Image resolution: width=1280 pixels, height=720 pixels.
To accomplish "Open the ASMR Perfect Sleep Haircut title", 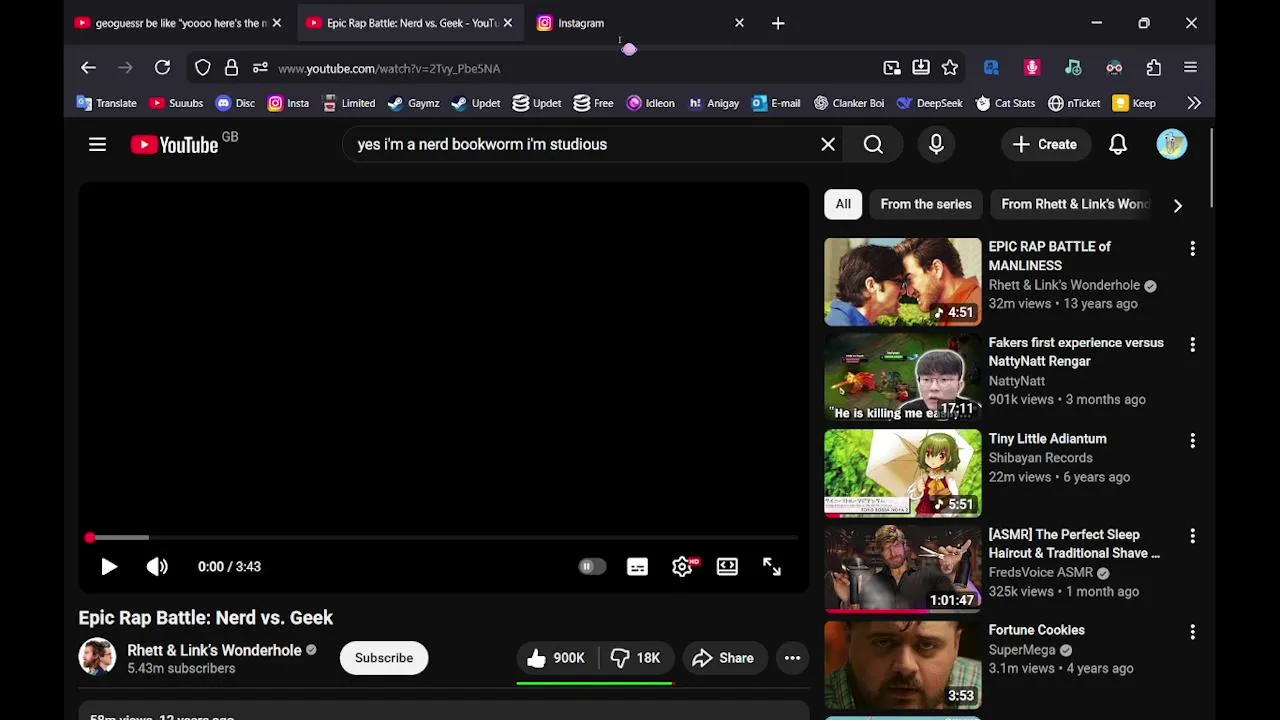I will (1074, 544).
